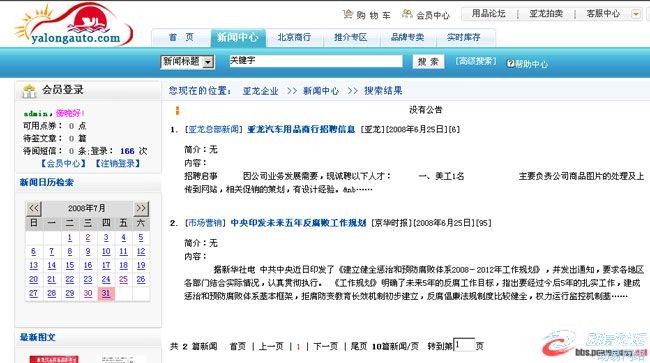Switch to 品牌专卖 tab

pyautogui.click(x=407, y=37)
